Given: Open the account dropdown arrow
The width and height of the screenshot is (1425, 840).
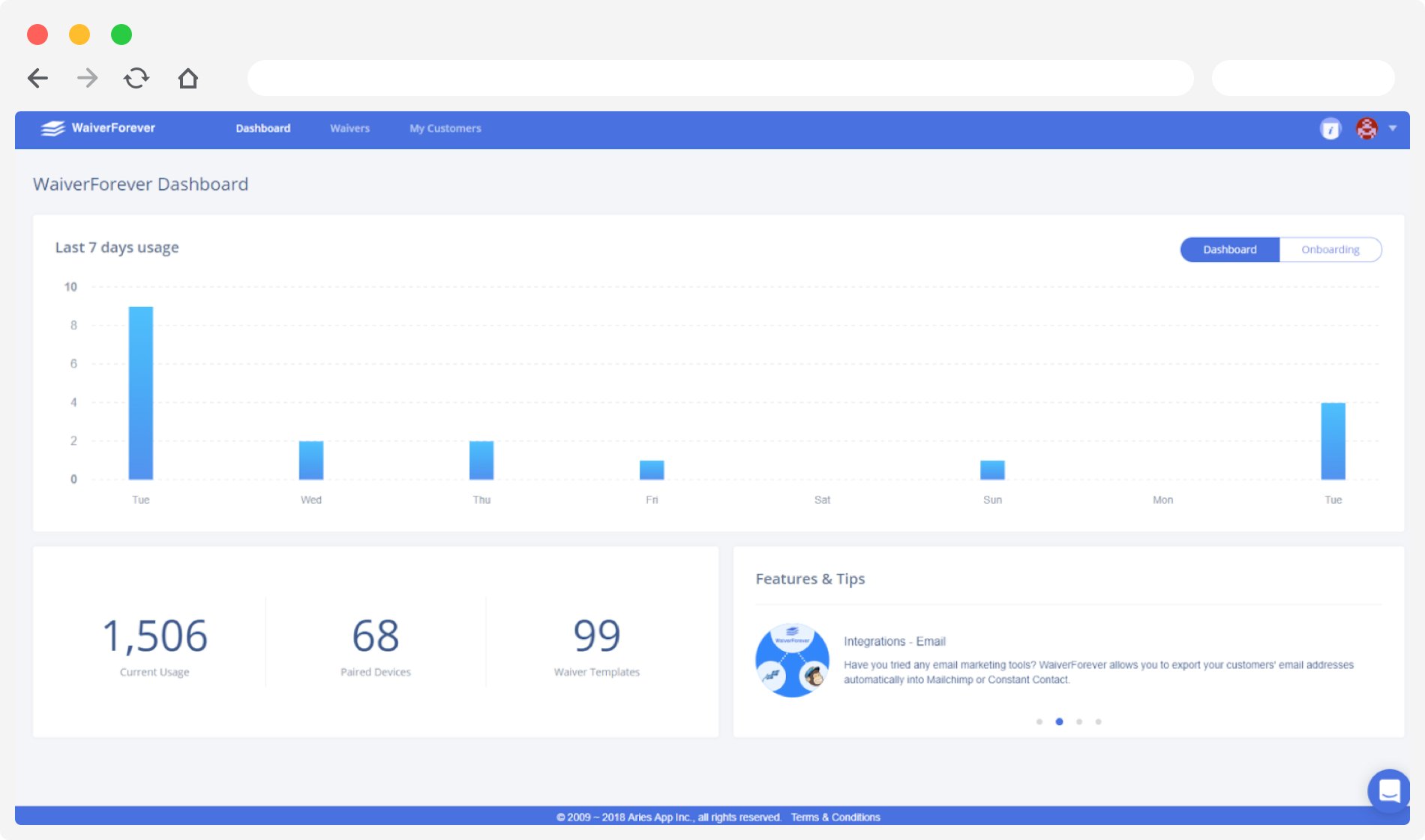Looking at the screenshot, I should click(1394, 128).
